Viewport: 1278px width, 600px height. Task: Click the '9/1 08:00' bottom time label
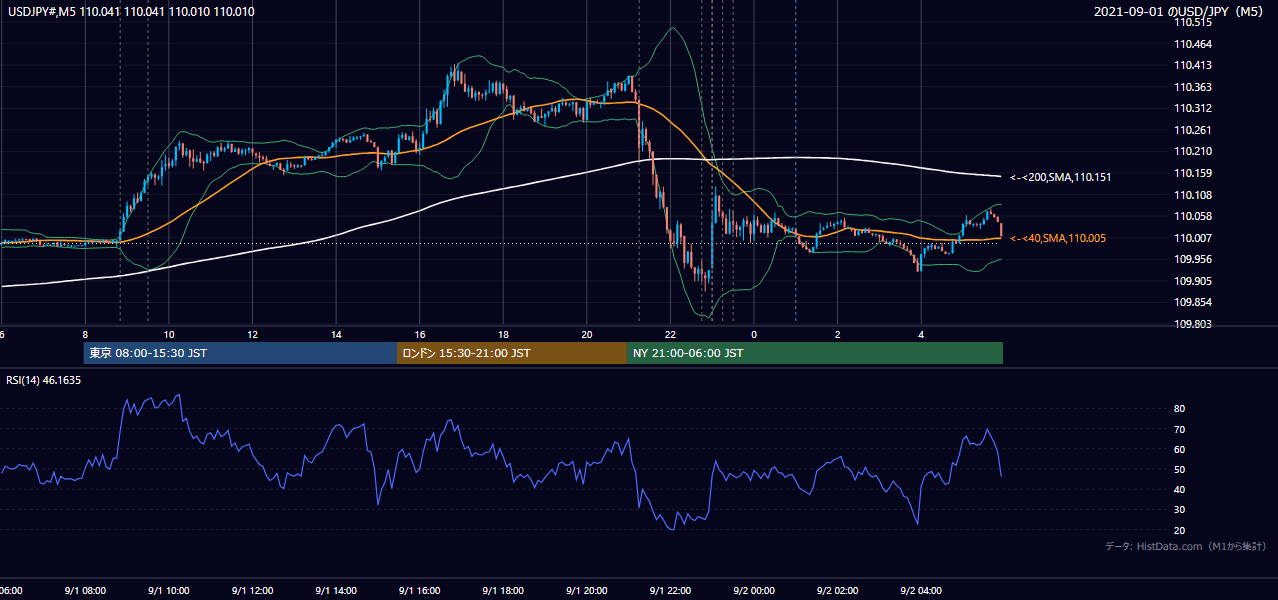84,591
